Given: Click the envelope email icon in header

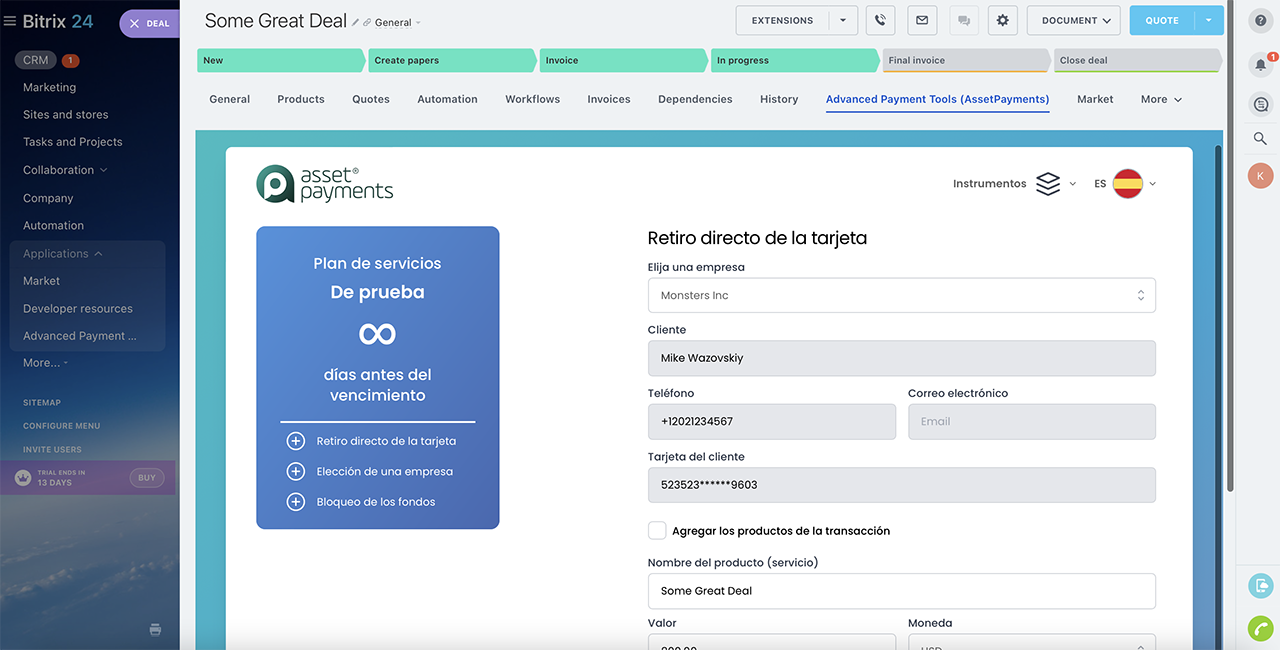Looking at the screenshot, I should click(x=922, y=20).
